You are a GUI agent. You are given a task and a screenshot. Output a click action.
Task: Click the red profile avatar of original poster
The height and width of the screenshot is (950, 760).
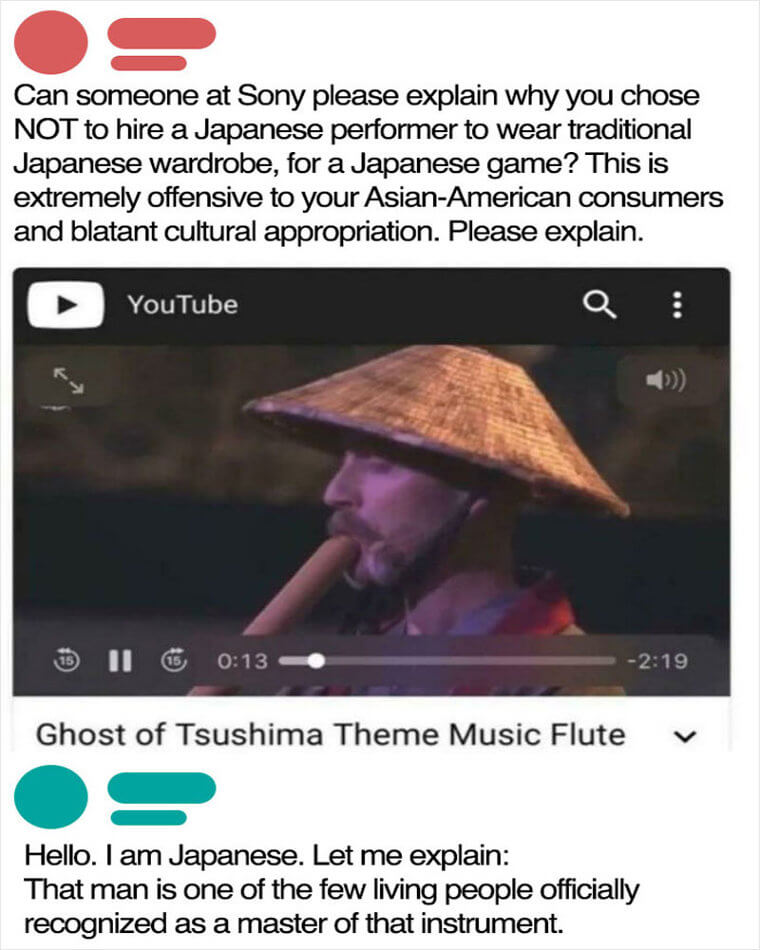click(51, 42)
